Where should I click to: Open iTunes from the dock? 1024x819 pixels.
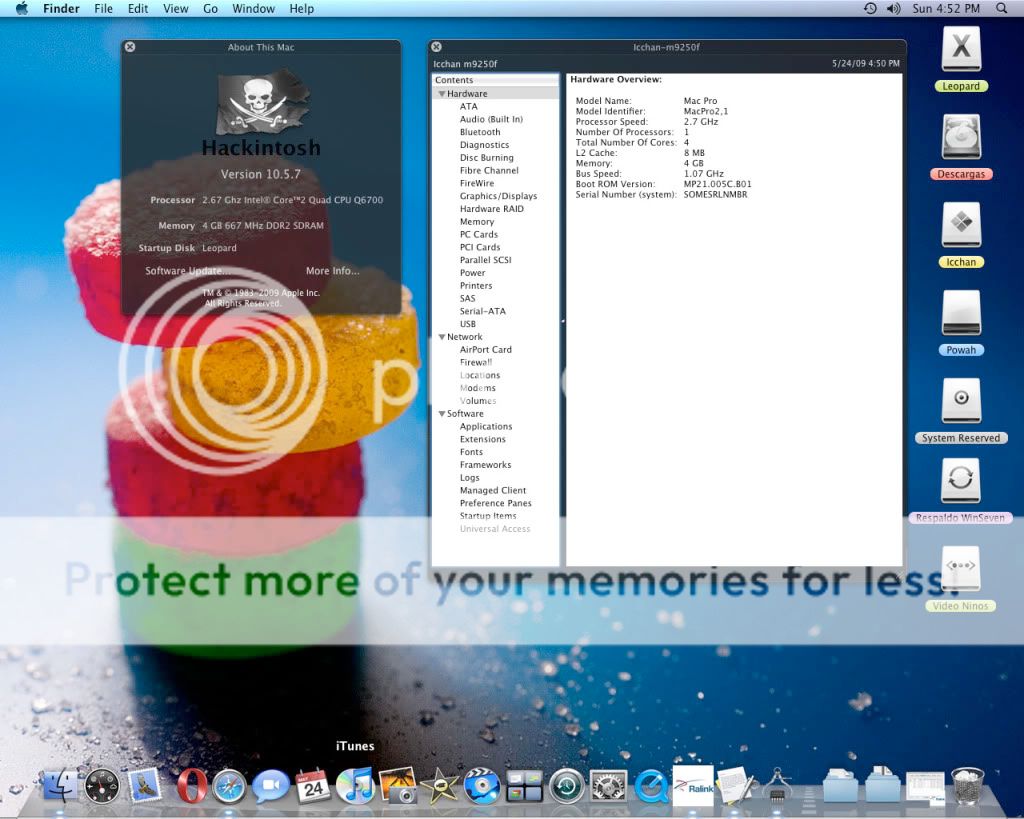(355, 786)
